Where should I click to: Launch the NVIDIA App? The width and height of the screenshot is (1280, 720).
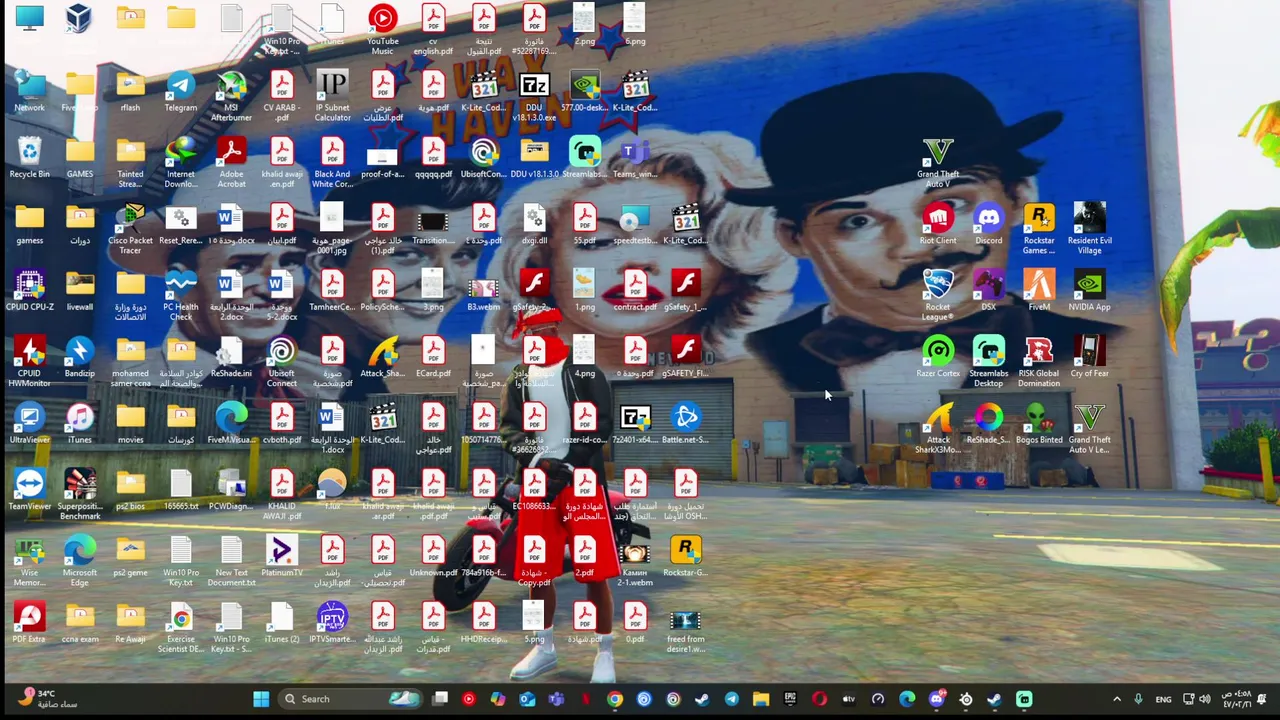pos(1089,291)
